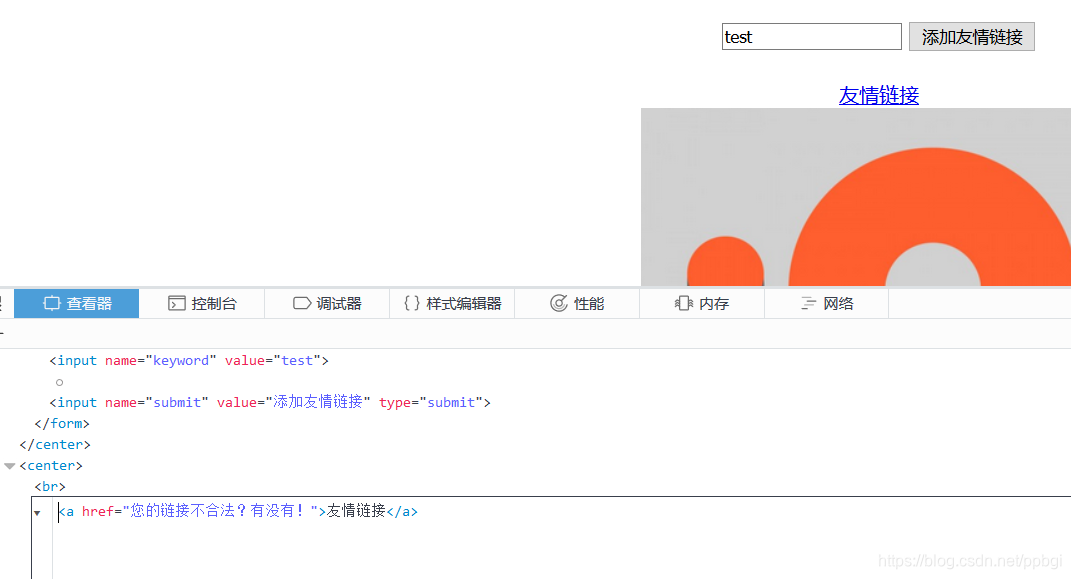
Task: Select the </form> closing tag
Action: tap(62, 423)
